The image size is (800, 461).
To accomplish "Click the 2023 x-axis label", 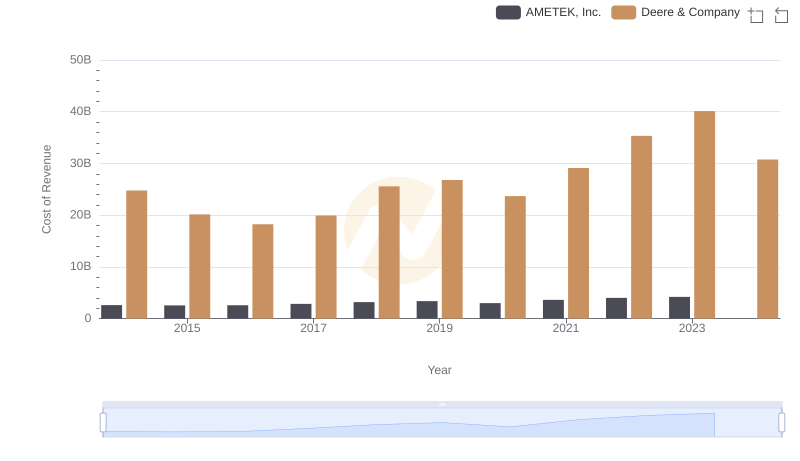I will tap(692, 328).
